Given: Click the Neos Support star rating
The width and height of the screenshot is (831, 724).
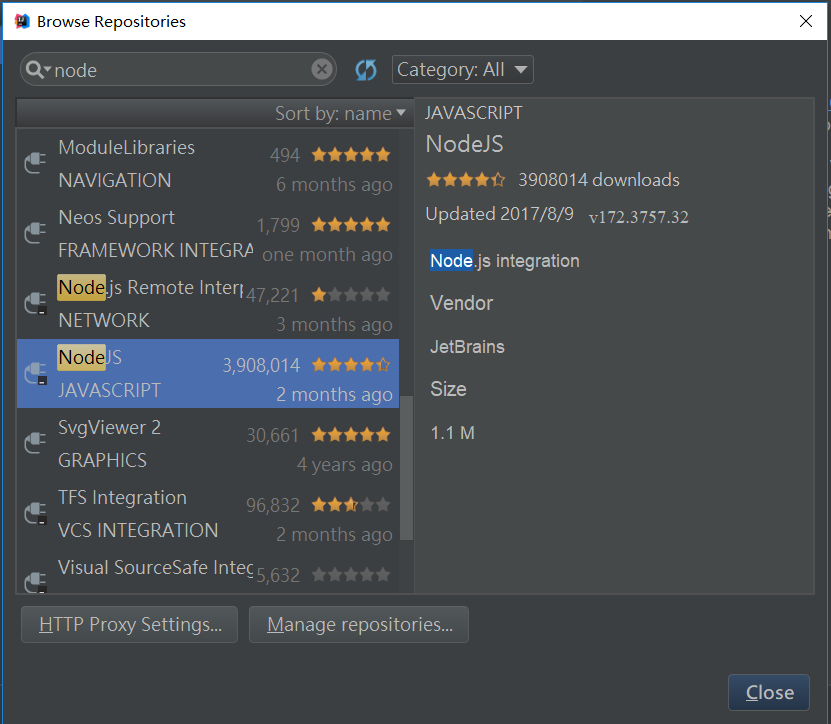Looking at the screenshot, I should (x=351, y=225).
